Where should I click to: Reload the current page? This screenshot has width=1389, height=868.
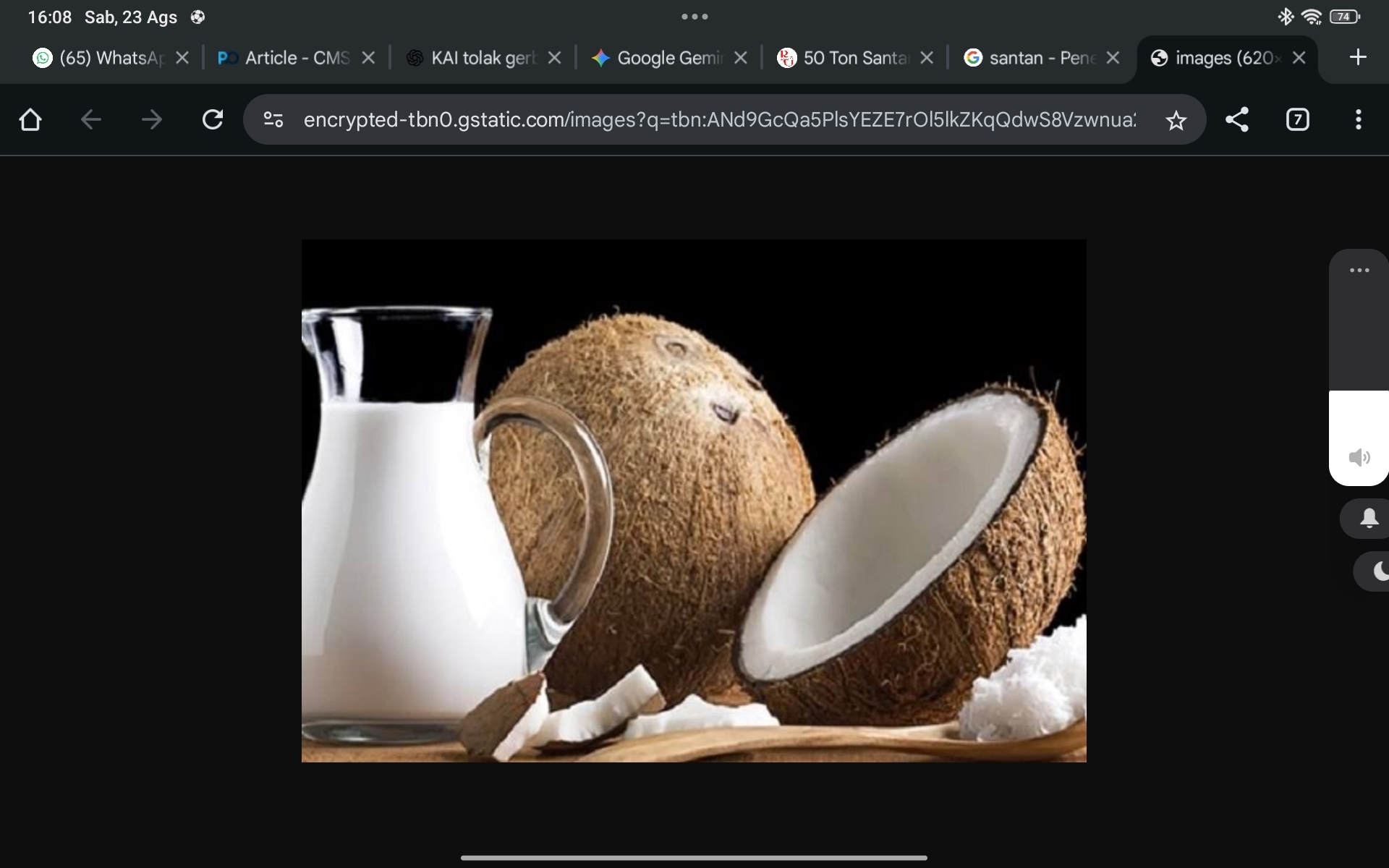coord(212,119)
